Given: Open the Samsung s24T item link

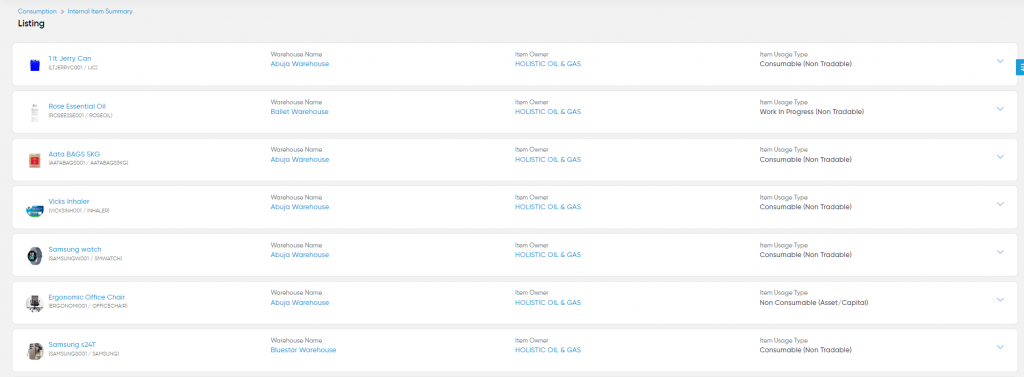Looking at the screenshot, I should click(72, 344).
